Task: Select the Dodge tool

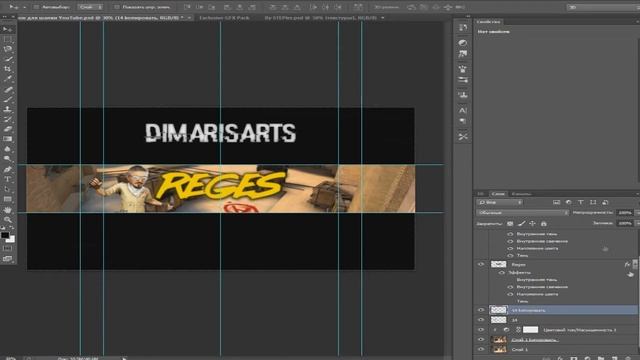Action: point(8,159)
